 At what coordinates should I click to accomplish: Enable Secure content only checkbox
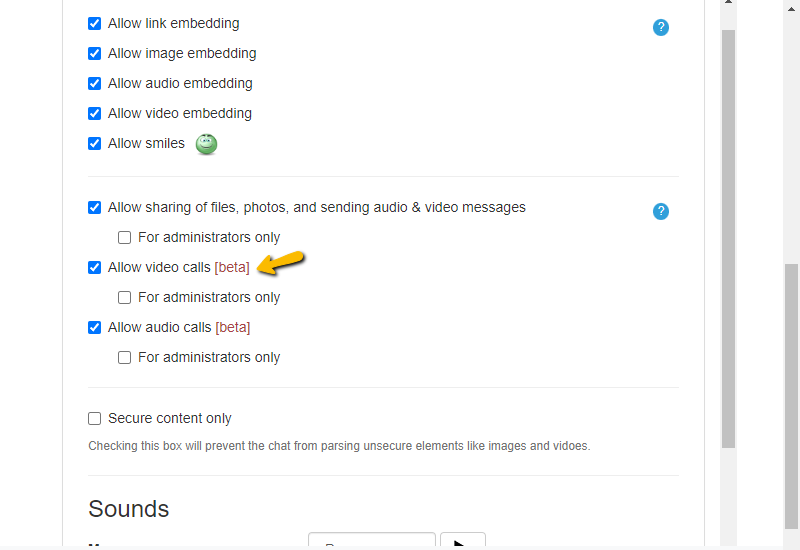pyautogui.click(x=94, y=418)
